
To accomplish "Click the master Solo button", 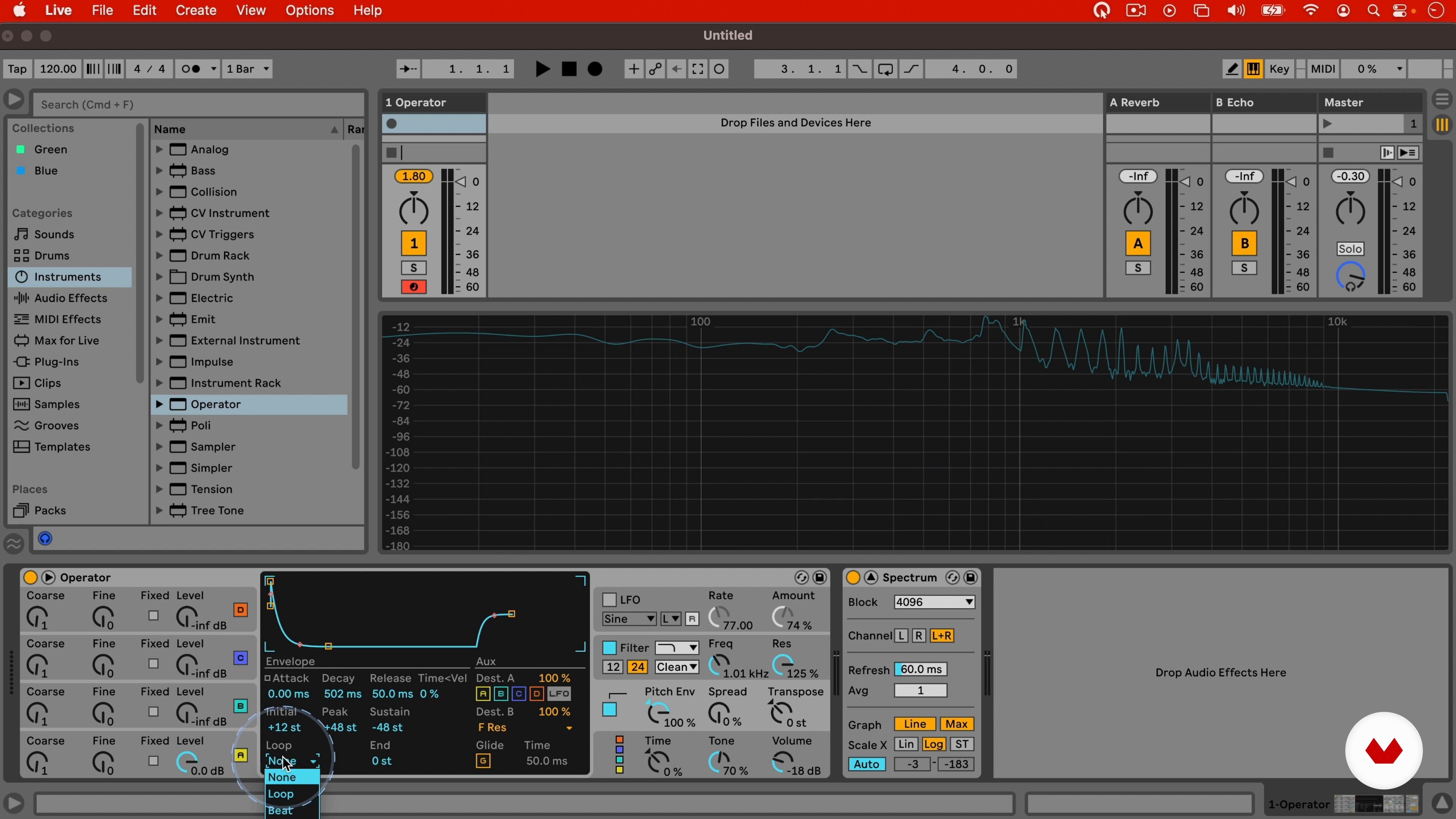I will point(1350,249).
